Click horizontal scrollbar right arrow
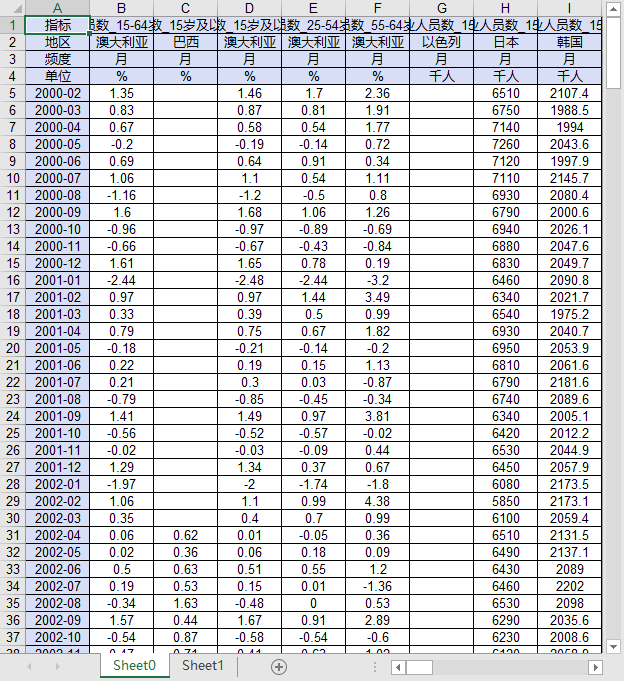624x681 pixels. click(595, 667)
